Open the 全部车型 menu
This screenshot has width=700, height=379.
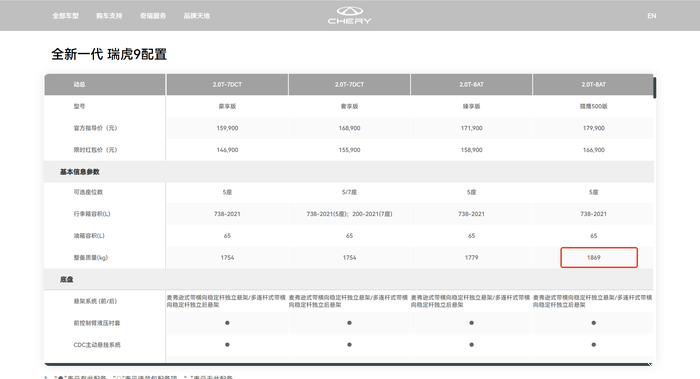click(x=66, y=16)
